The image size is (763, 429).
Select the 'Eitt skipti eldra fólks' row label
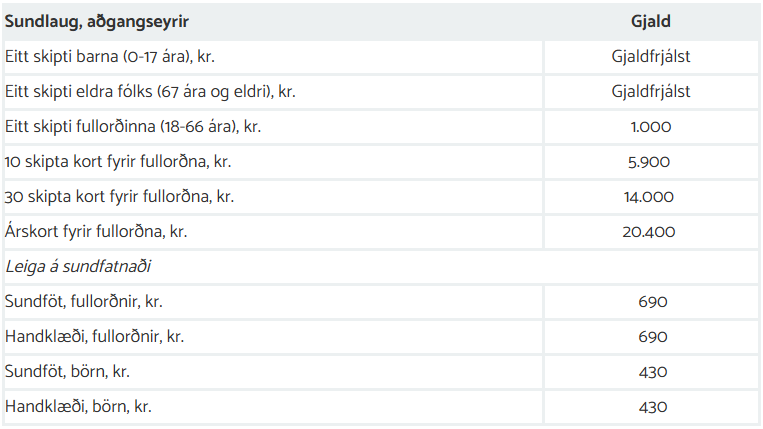click(x=150, y=92)
